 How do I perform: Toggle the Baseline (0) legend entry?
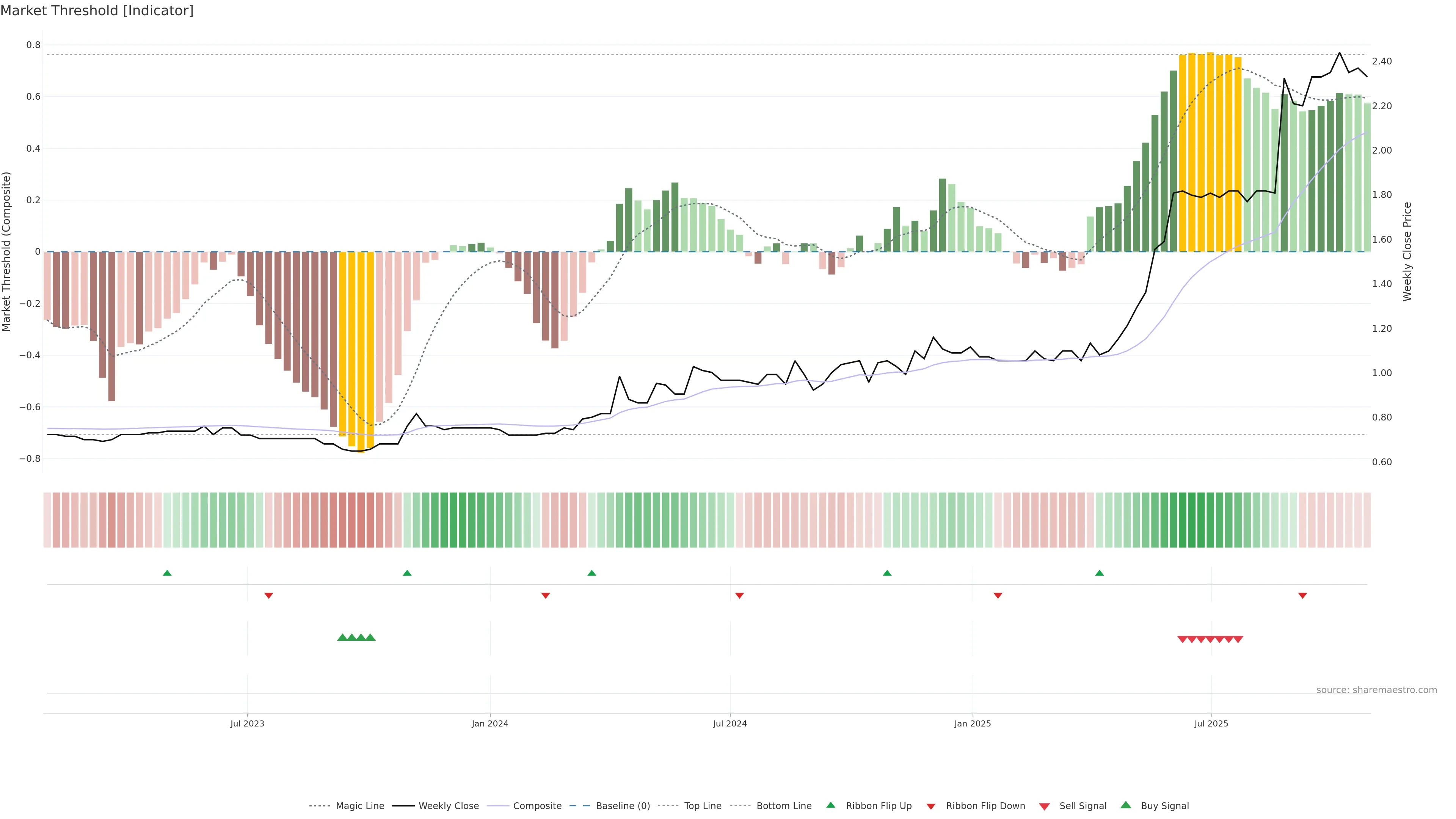click(623, 806)
